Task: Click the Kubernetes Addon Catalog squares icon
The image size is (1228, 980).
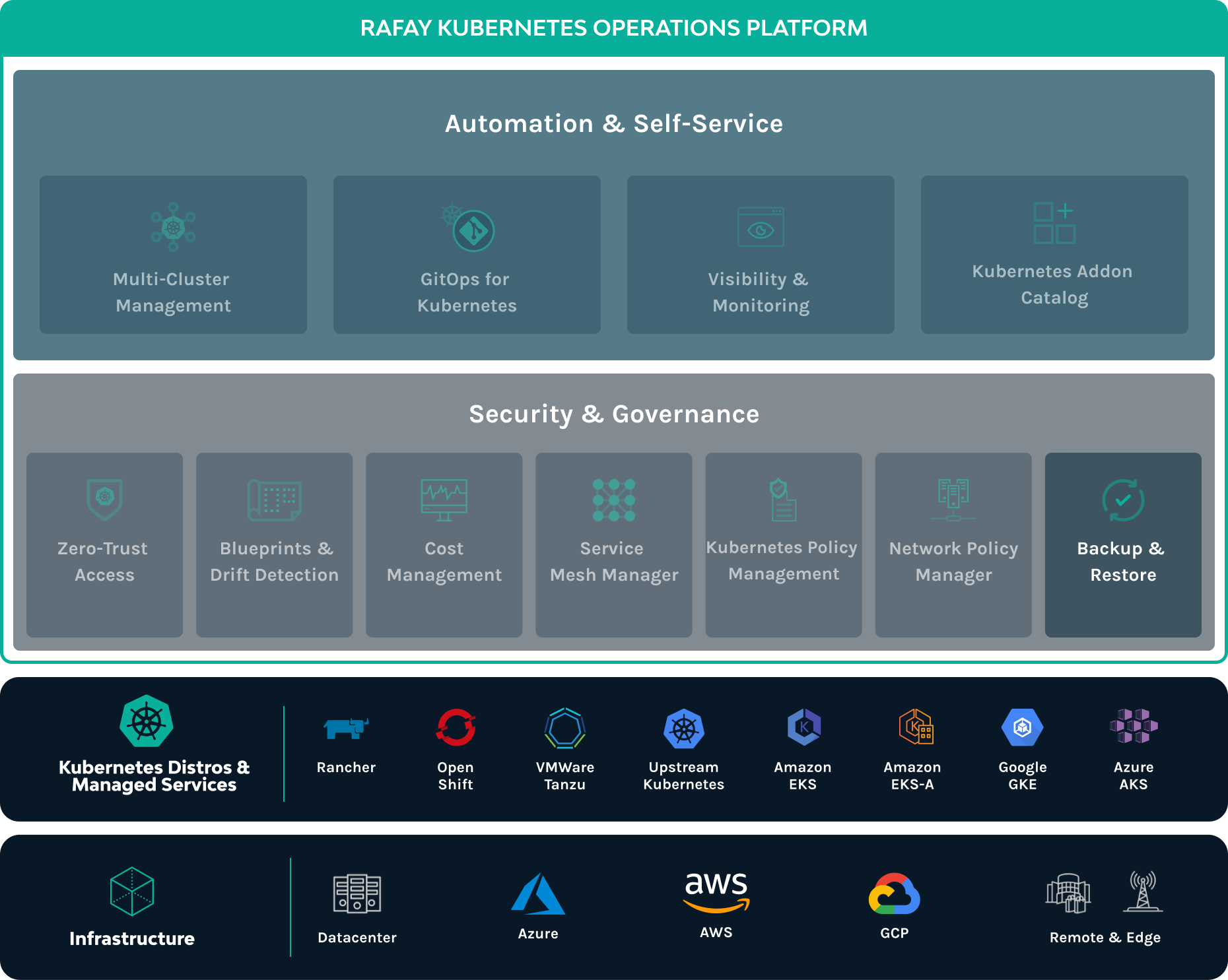Action: point(1054,223)
